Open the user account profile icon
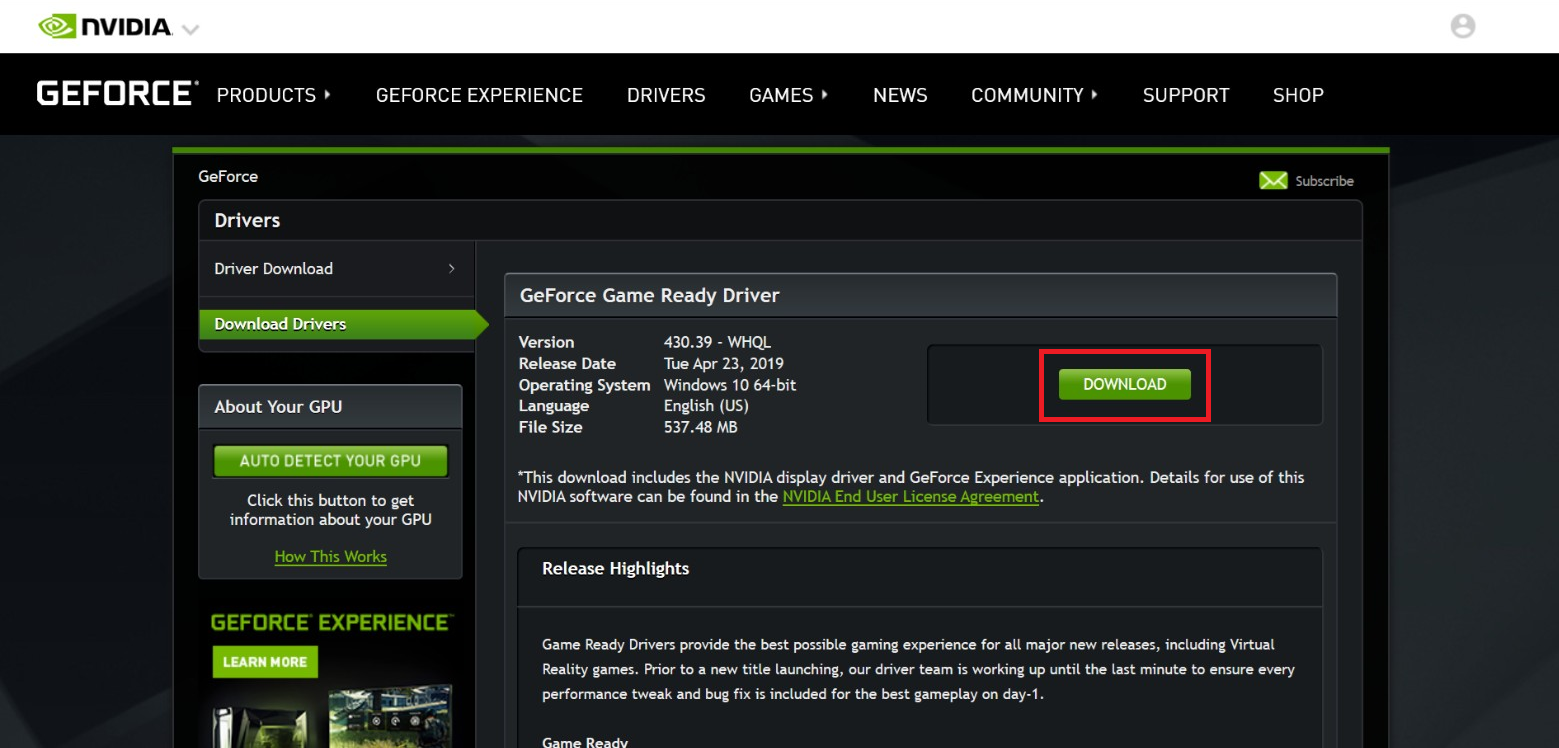Image resolution: width=1559 pixels, height=748 pixels. (1463, 26)
